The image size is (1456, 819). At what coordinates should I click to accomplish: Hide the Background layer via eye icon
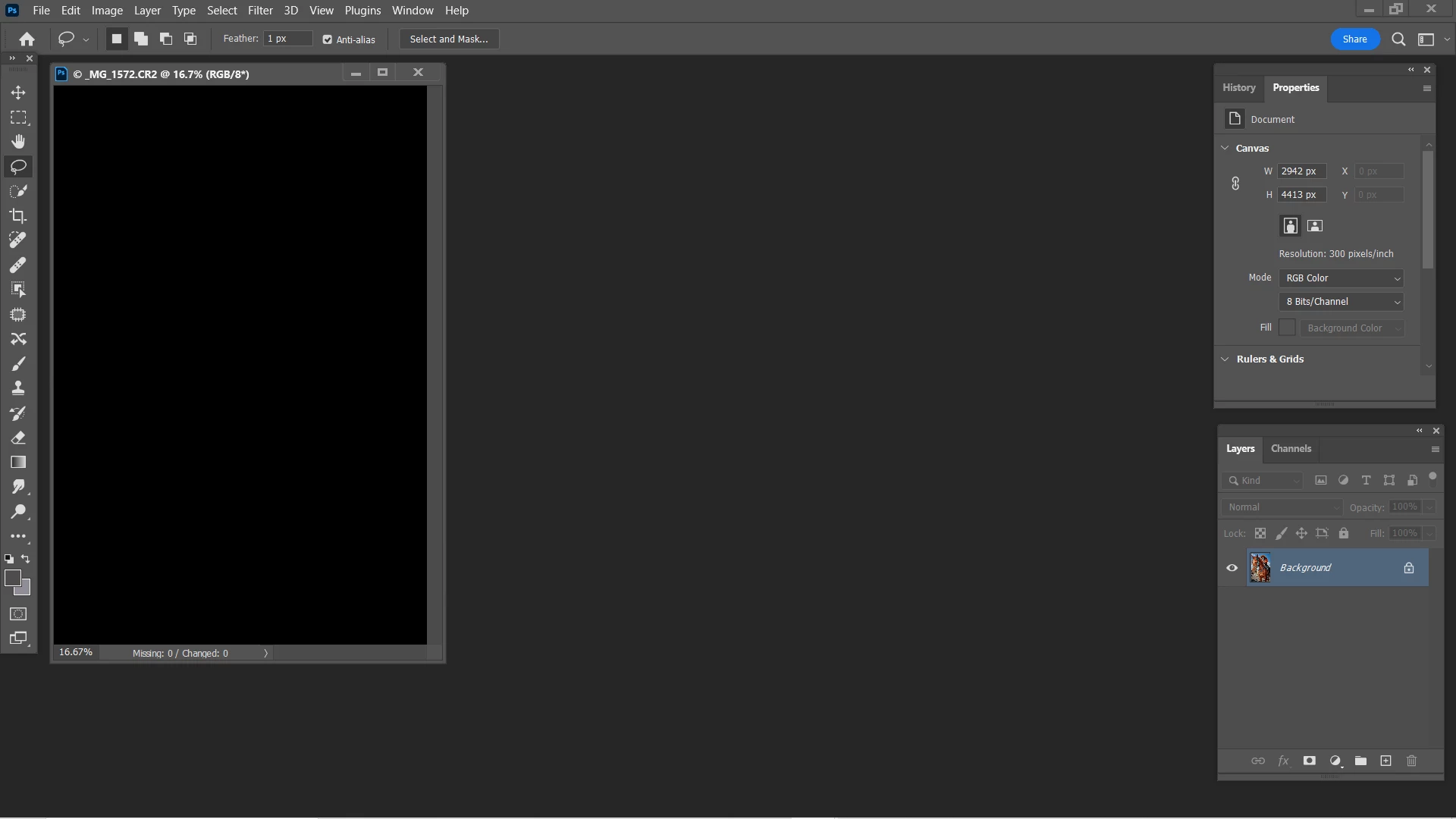pyautogui.click(x=1232, y=568)
